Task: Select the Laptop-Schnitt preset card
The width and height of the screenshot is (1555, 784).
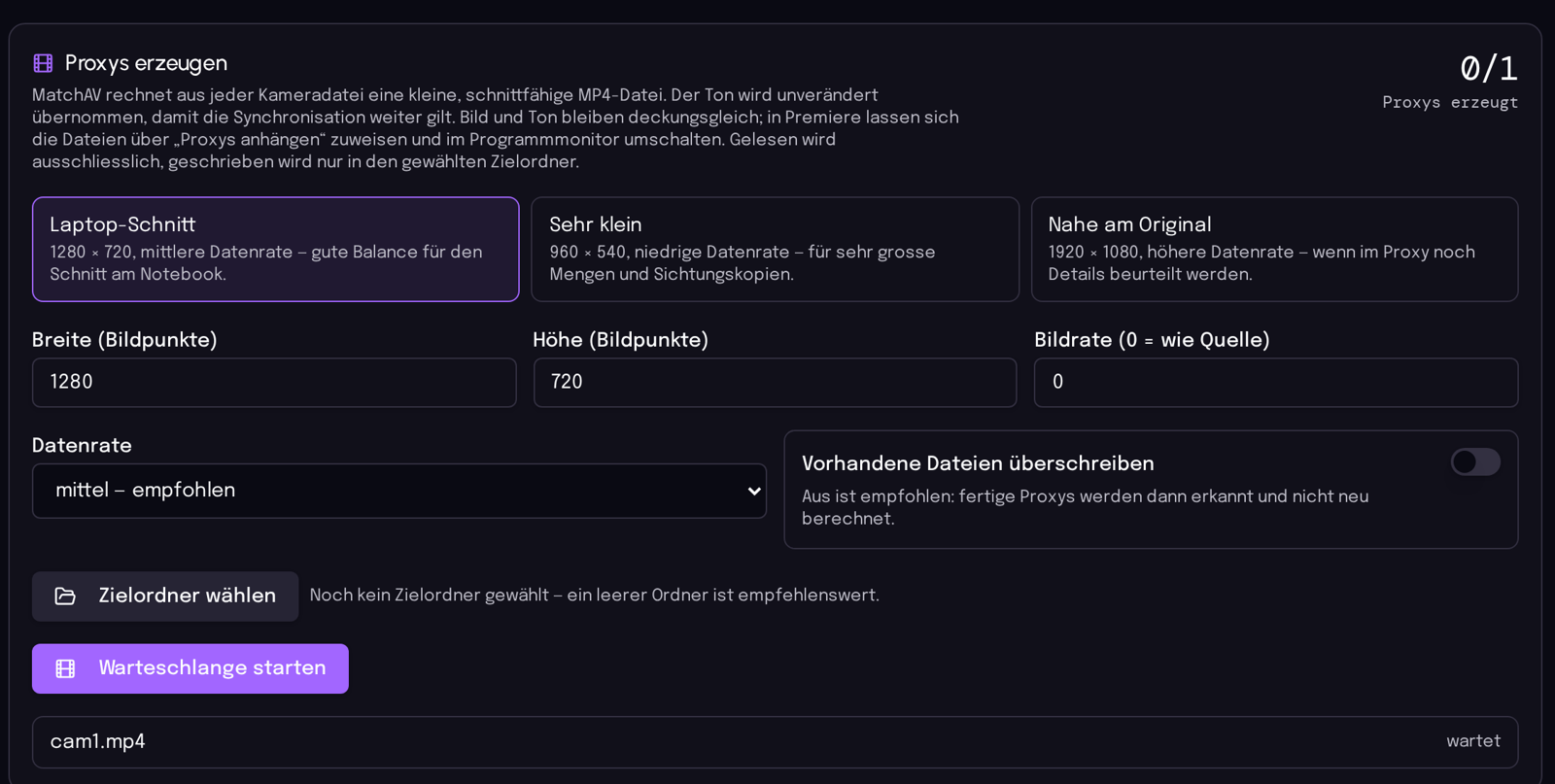Action: (276, 249)
